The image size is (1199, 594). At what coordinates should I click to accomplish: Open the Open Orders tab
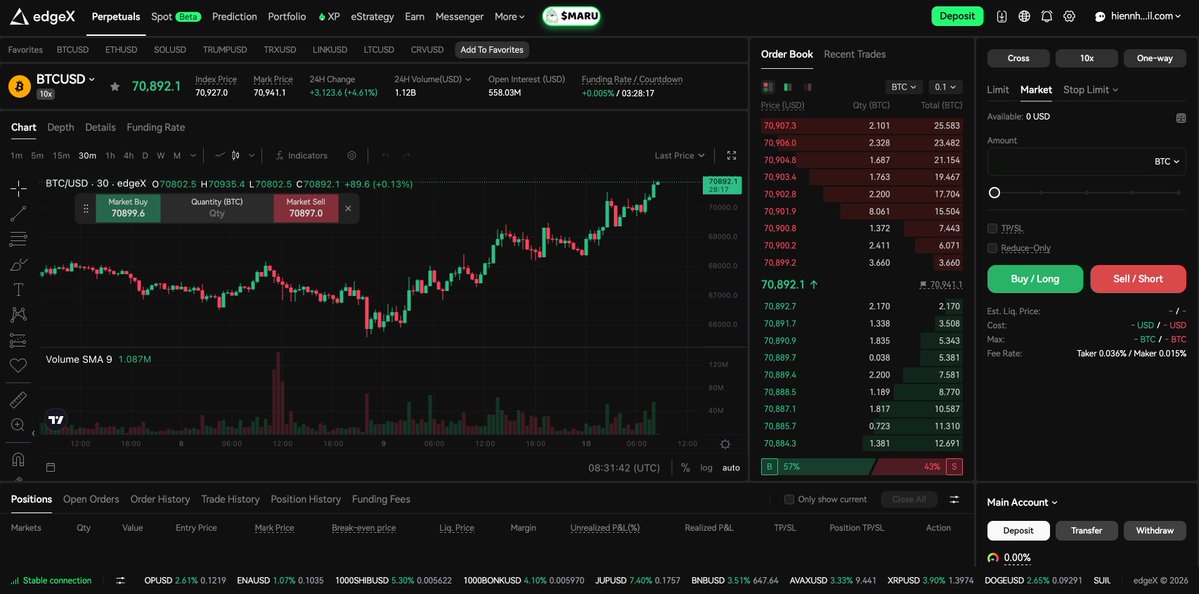91,499
